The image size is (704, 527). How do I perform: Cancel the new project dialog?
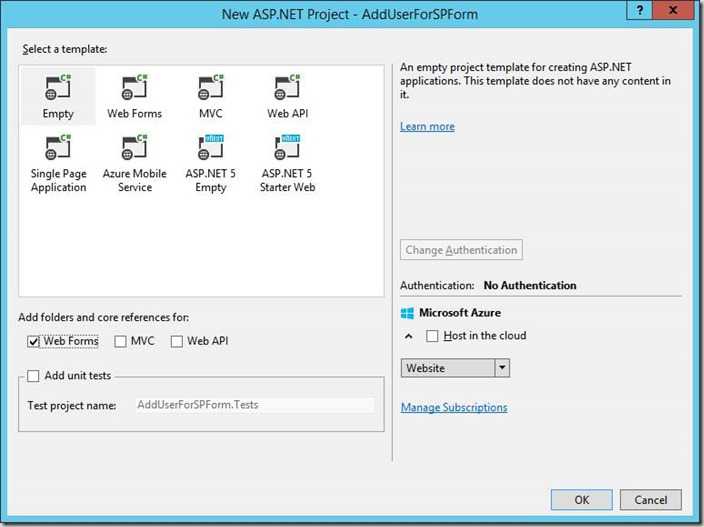point(651,500)
